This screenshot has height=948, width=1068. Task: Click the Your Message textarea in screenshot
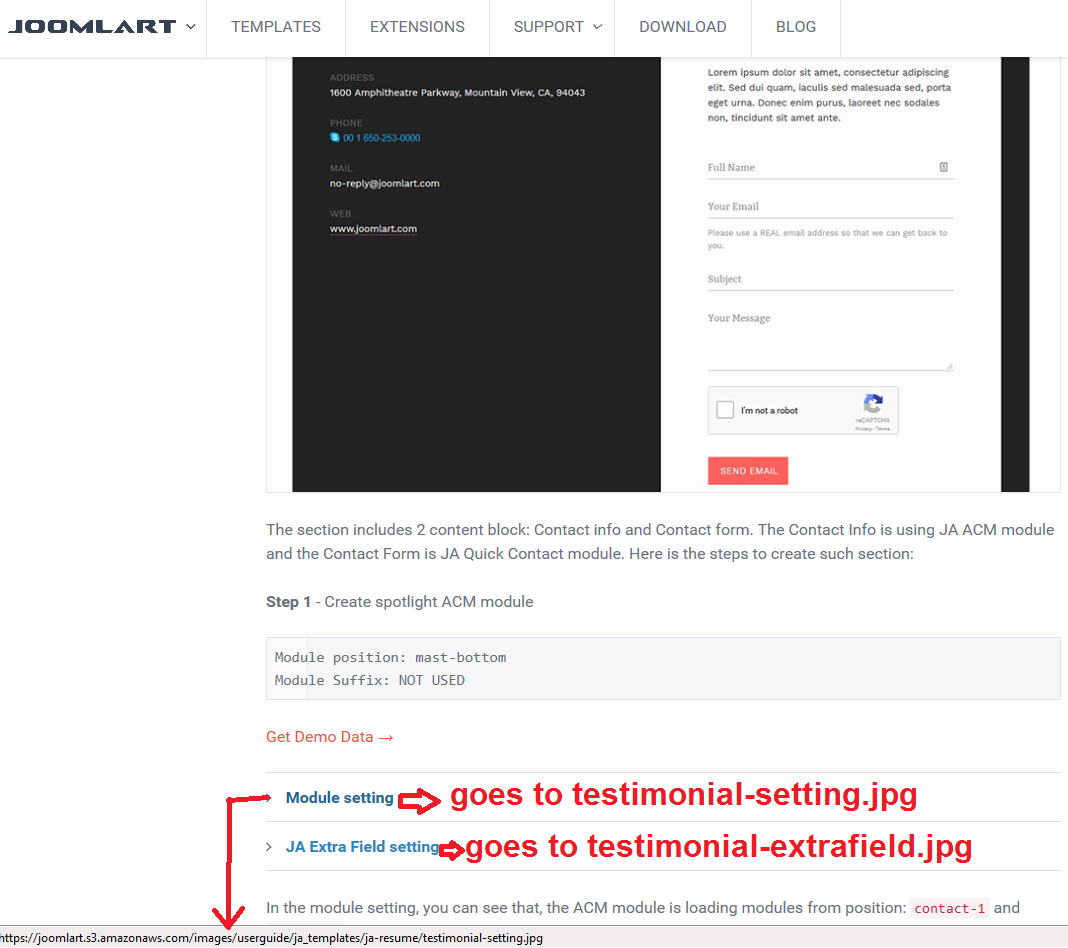830,340
